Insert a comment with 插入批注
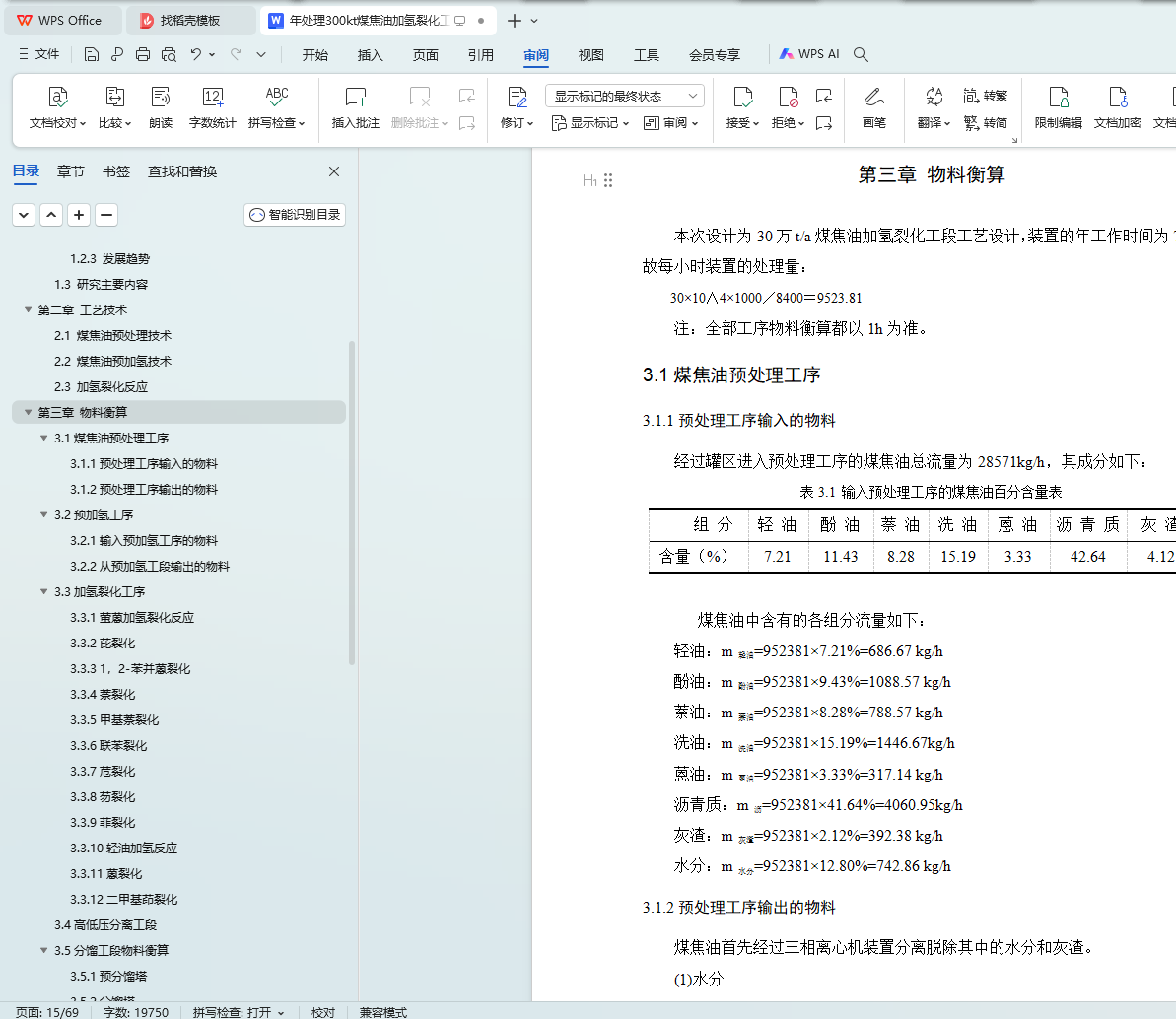 tap(356, 107)
